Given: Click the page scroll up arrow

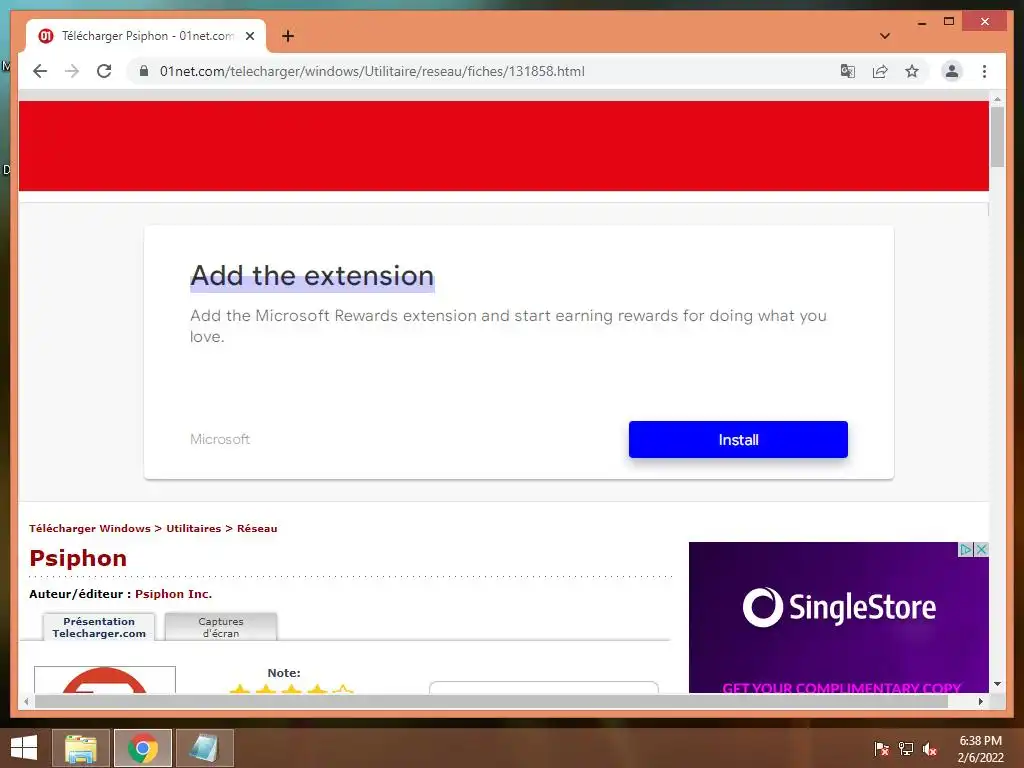Looking at the screenshot, I should (997, 99).
